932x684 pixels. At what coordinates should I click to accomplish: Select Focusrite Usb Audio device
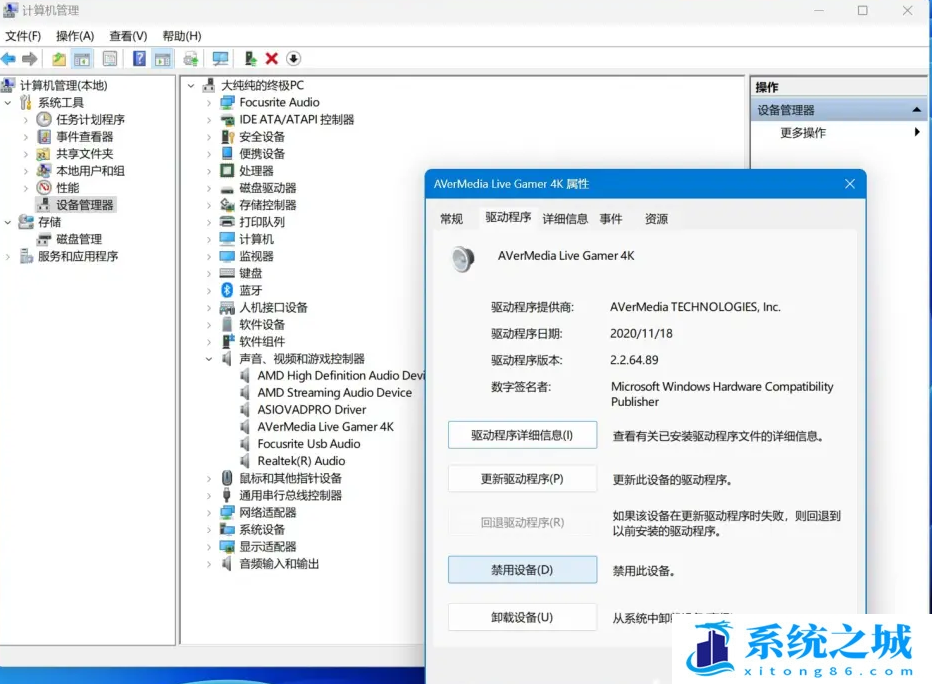[x=308, y=444]
